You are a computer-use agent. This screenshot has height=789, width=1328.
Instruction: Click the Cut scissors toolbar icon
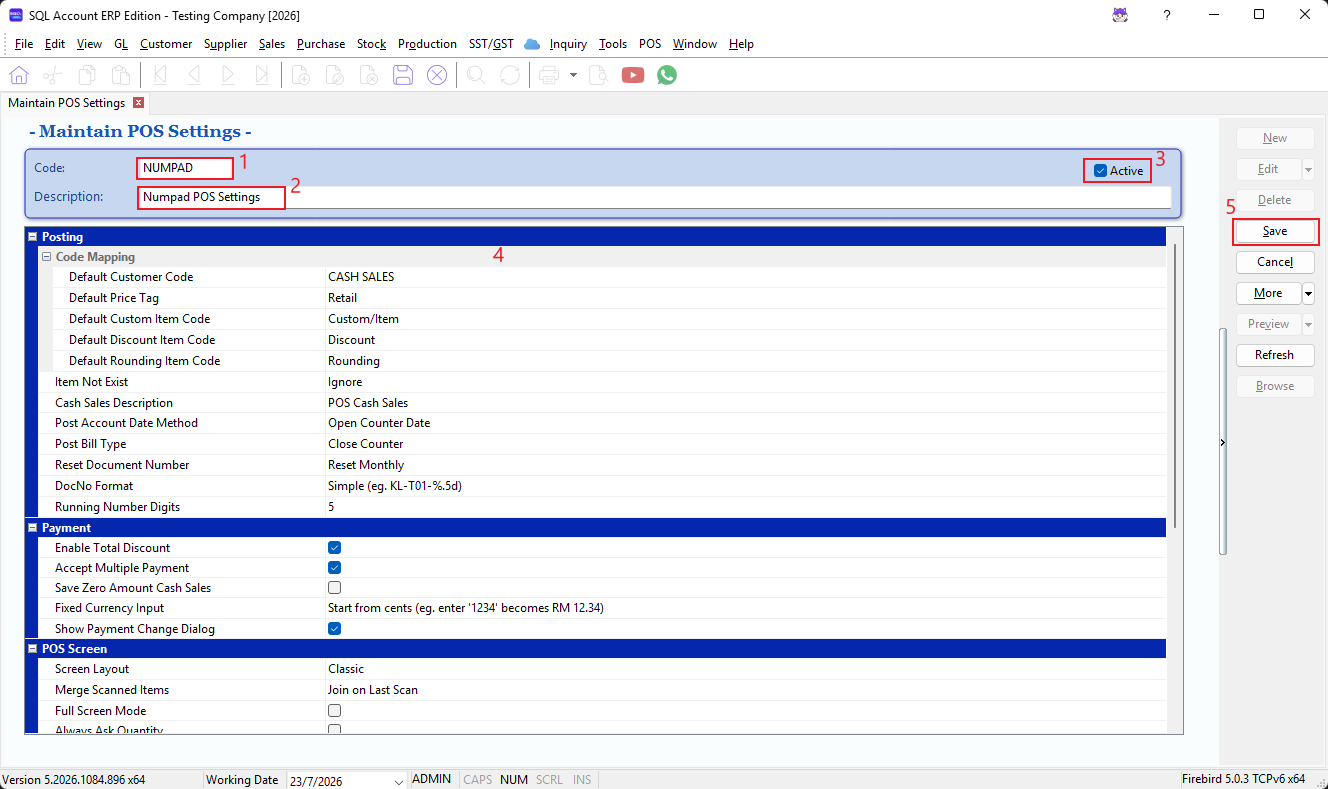click(x=53, y=75)
